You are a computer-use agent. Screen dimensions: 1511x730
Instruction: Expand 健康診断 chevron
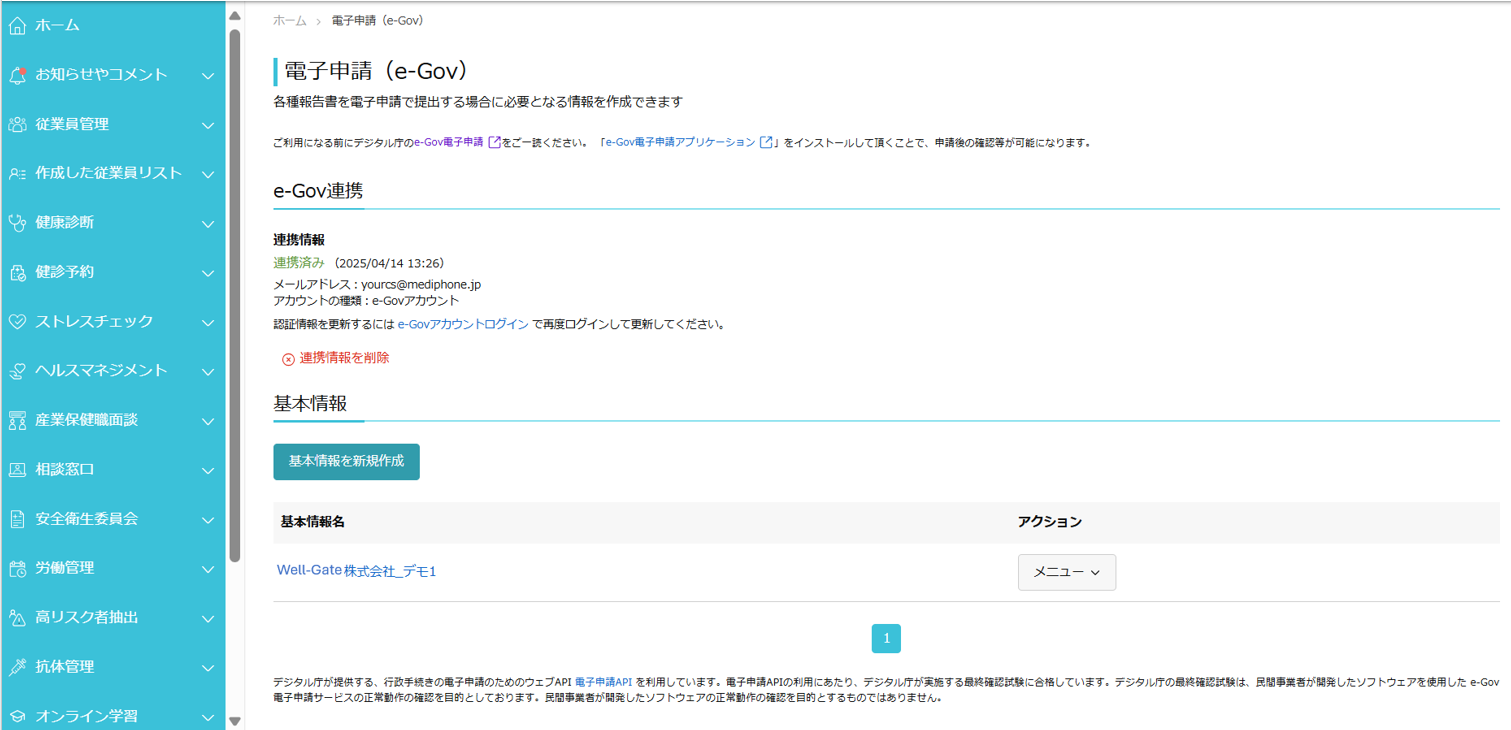(x=208, y=224)
